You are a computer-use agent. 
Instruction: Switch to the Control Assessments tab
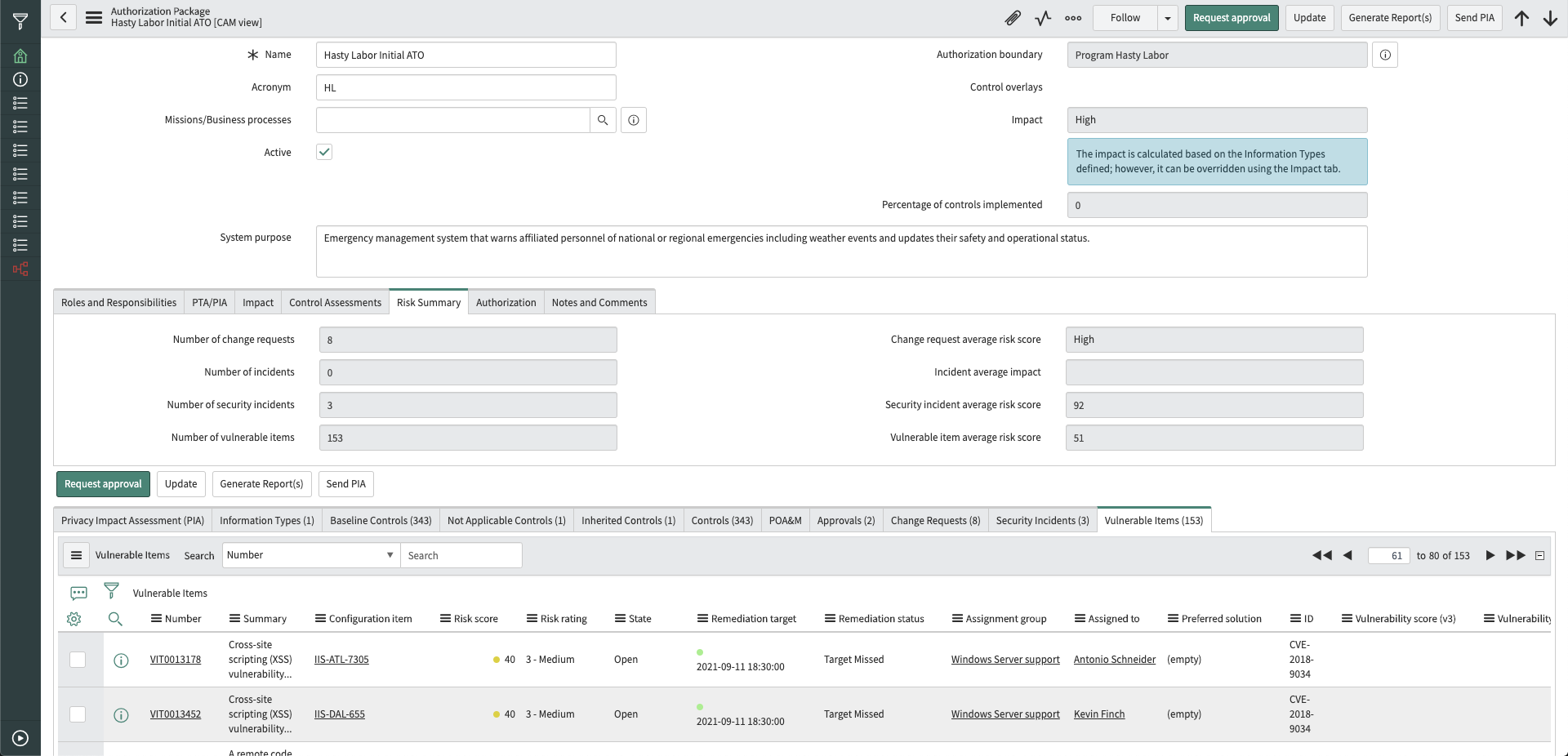point(335,302)
